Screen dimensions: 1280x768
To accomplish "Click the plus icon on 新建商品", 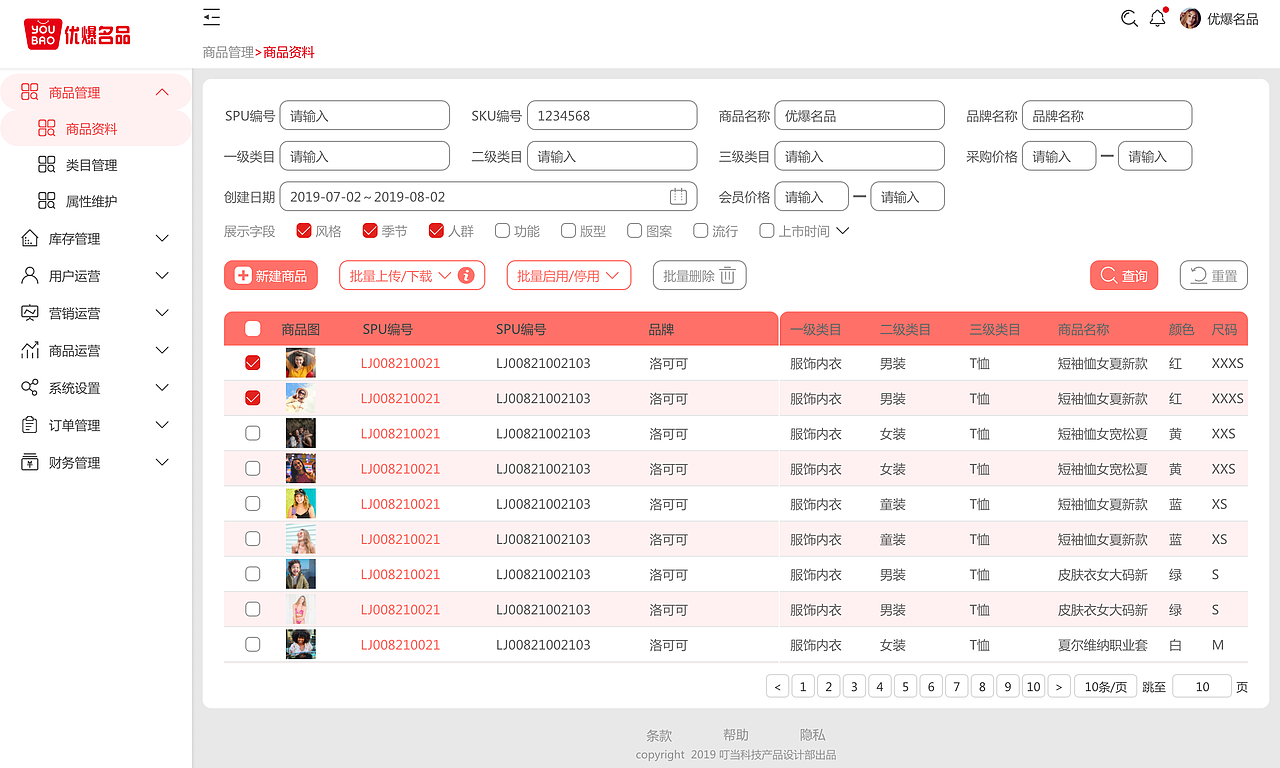I will click(x=243, y=275).
